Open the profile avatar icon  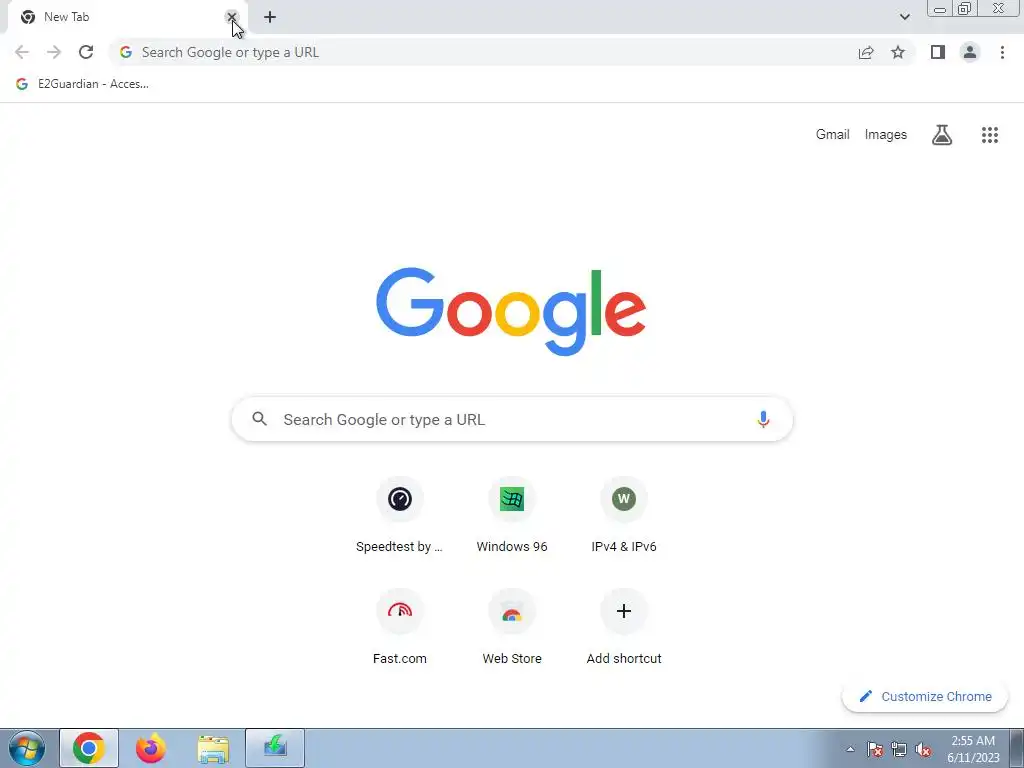[x=970, y=52]
